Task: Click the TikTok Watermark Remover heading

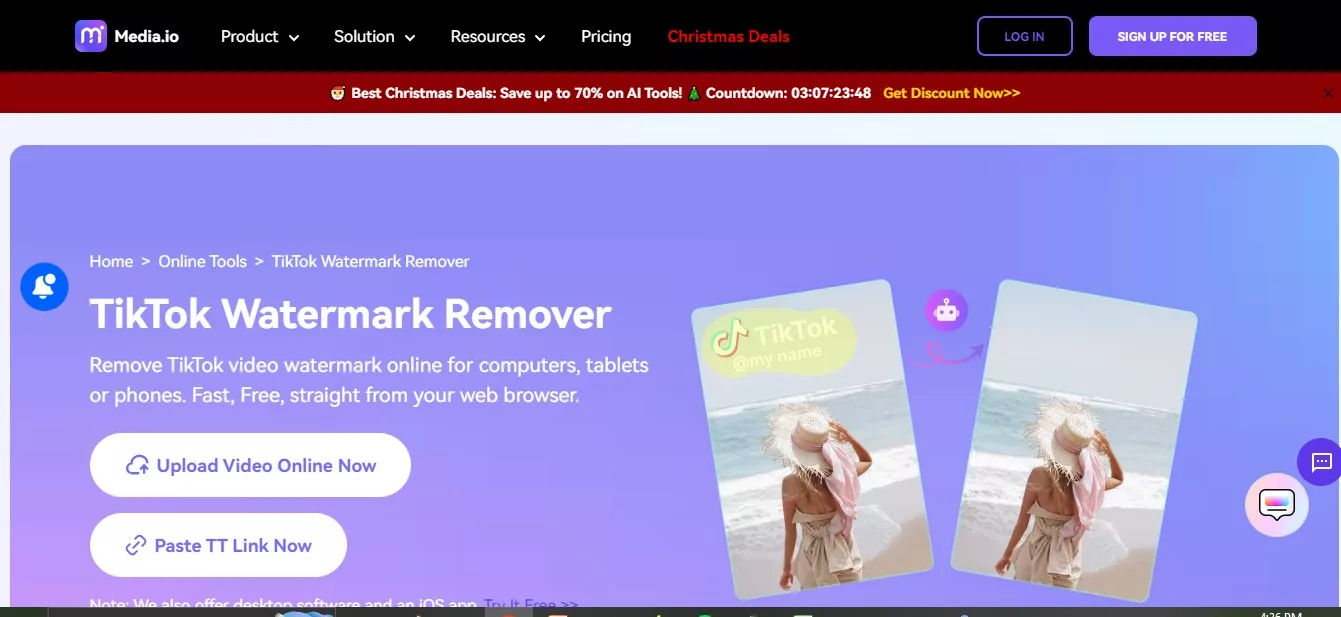Action: [350, 314]
